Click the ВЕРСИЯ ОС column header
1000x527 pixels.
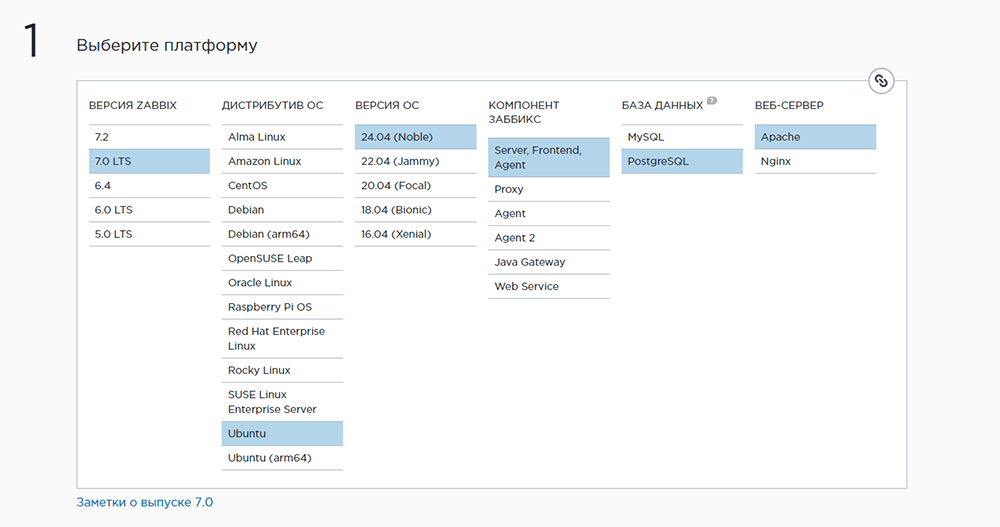pos(387,105)
